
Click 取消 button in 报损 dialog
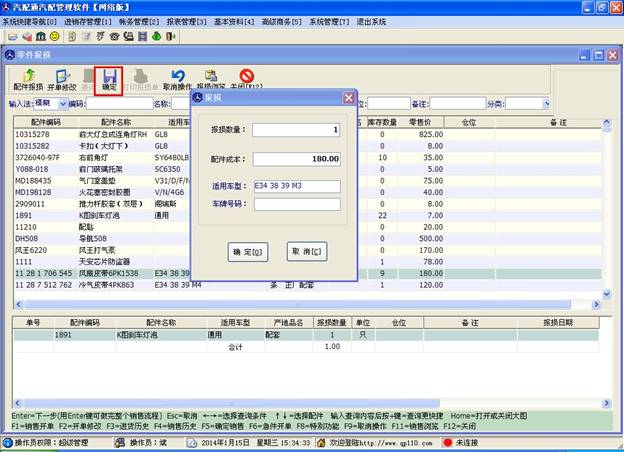coord(307,252)
